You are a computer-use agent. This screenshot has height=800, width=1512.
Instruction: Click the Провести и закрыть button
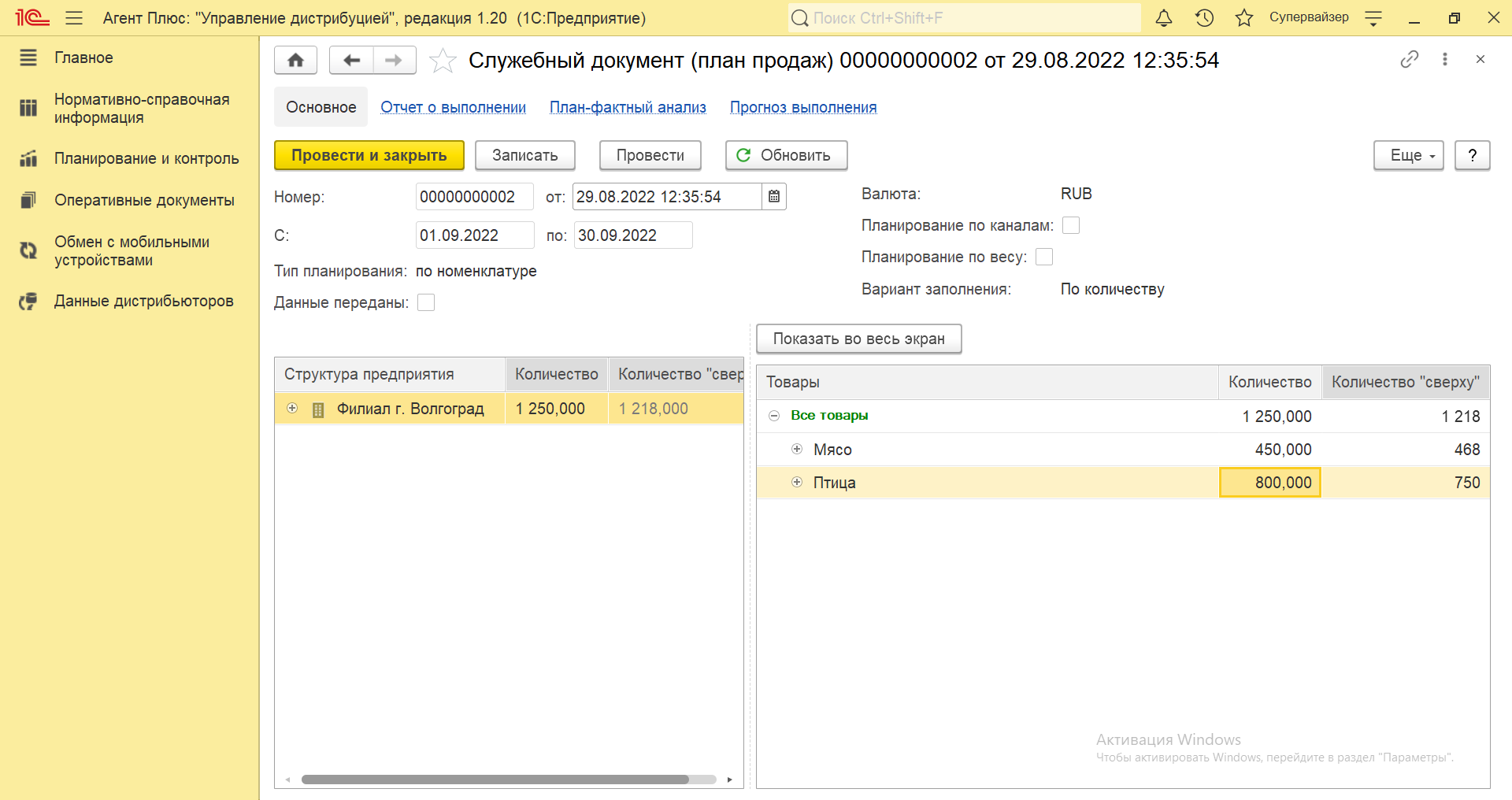coord(369,155)
